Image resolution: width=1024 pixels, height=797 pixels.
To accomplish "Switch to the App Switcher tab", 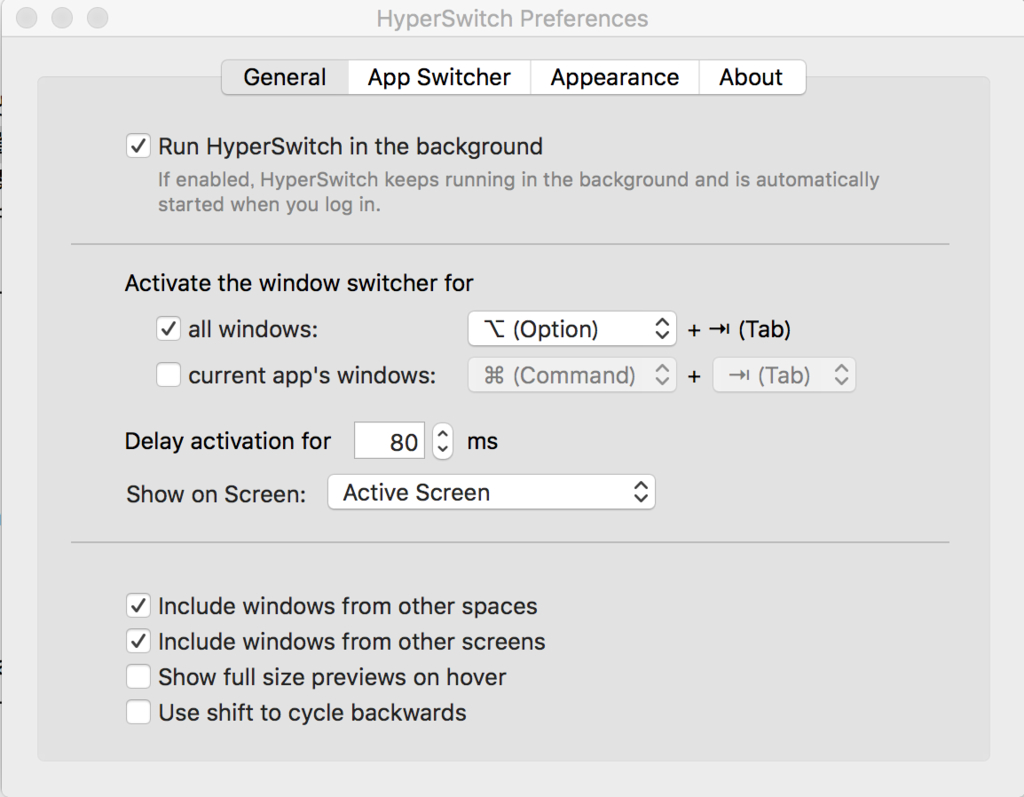I will click(x=439, y=77).
